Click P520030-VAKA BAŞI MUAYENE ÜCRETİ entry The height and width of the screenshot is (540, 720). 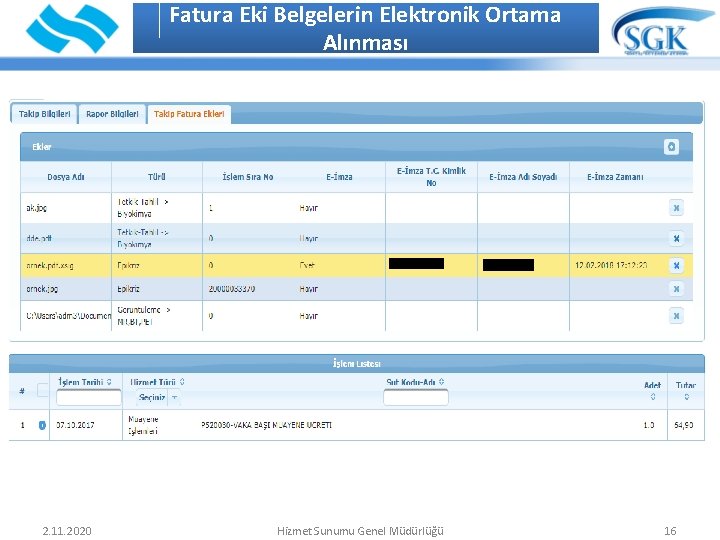266,425
